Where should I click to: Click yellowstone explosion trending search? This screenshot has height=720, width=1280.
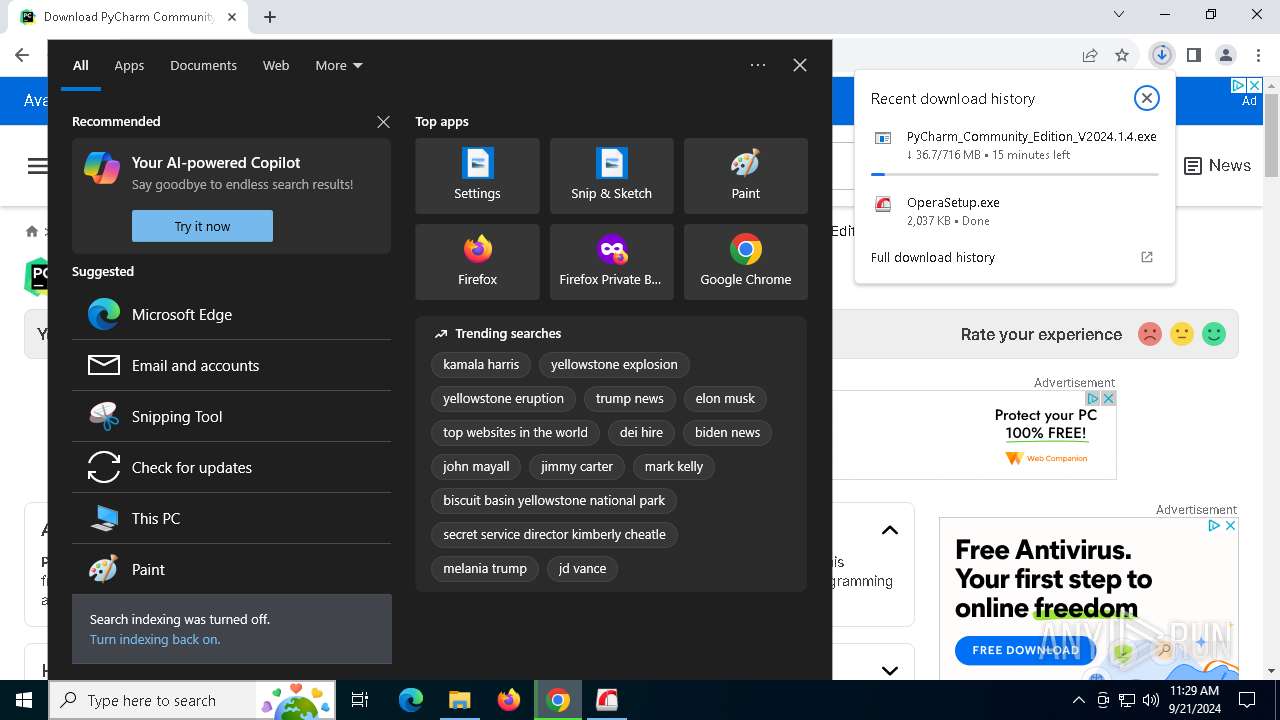pos(614,364)
